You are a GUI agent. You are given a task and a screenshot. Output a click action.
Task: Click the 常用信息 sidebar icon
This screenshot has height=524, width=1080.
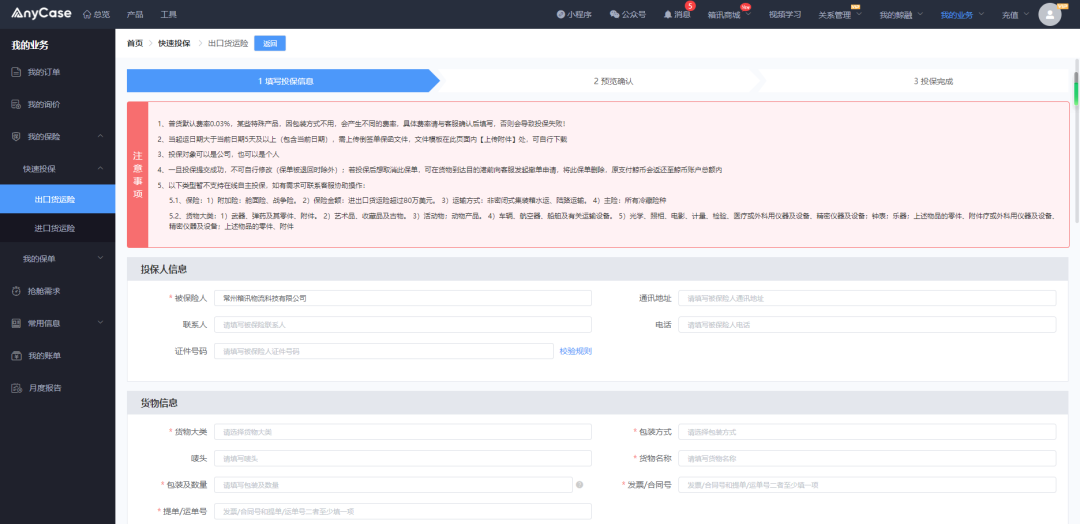16,323
